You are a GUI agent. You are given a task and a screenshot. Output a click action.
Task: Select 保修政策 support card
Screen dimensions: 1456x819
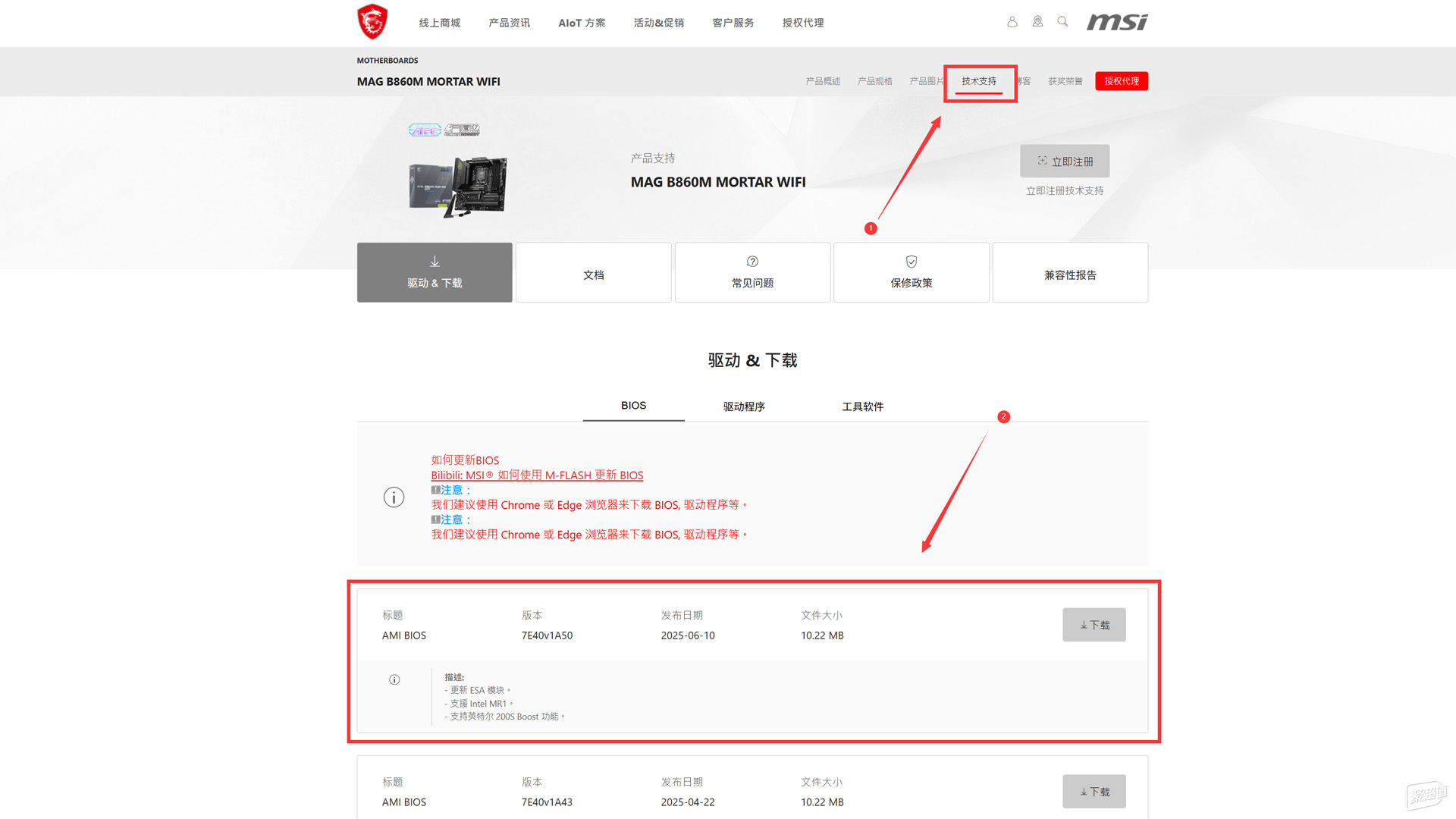point(912,272)
